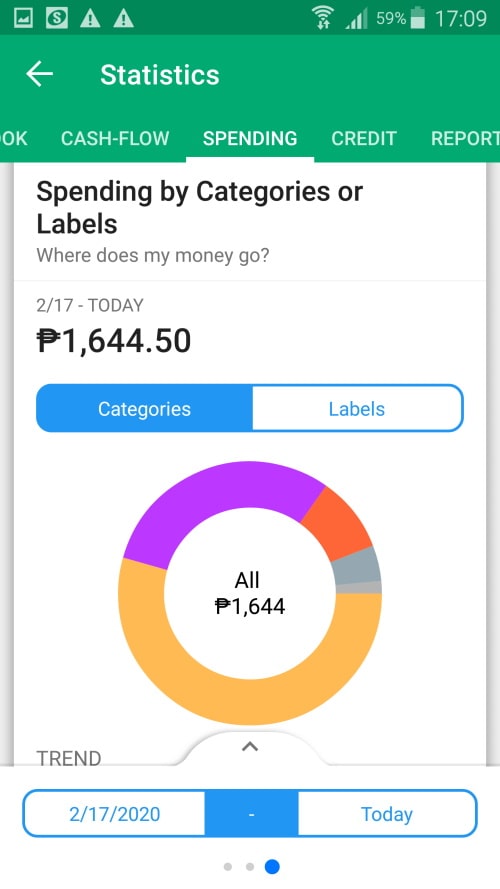Tap the battery indicator icon
The height and width of the screenshot is (889, 500).
417,18
